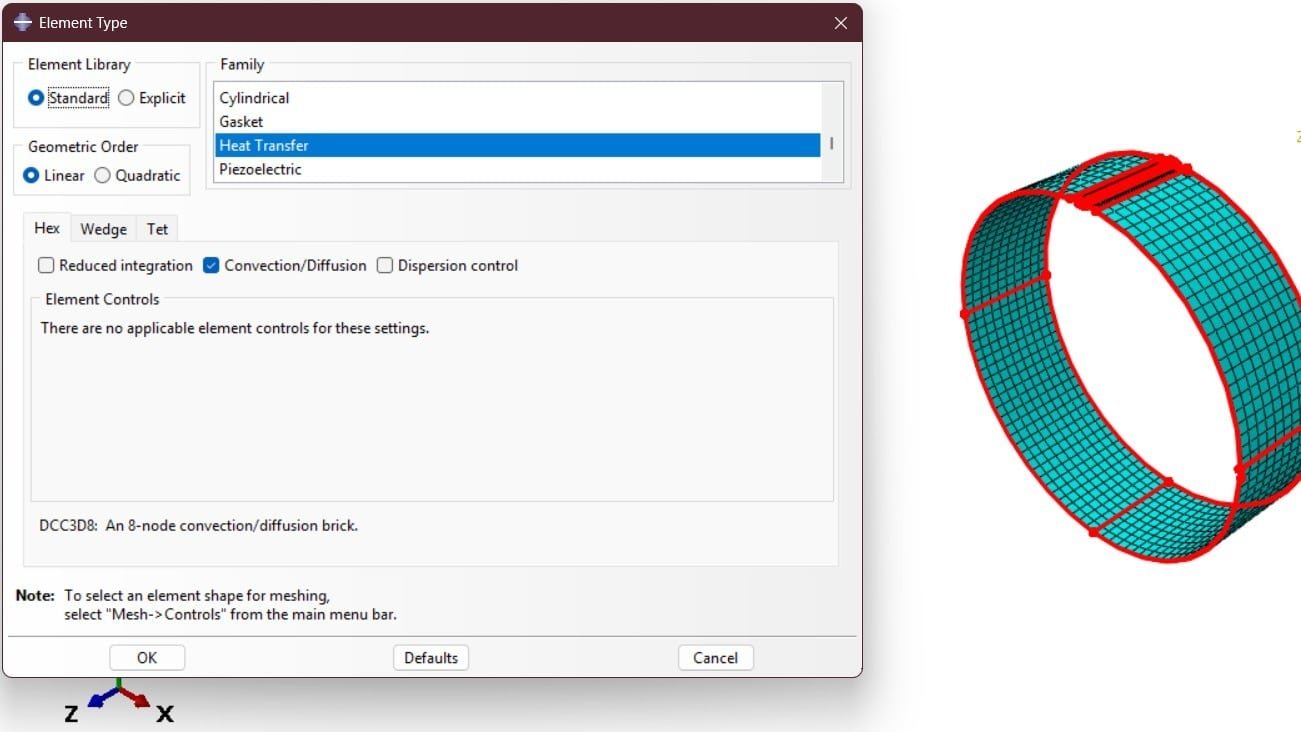Click the Defaults button
The width and height of the screenshot is (1301, 732).
[x=431, y=658]
